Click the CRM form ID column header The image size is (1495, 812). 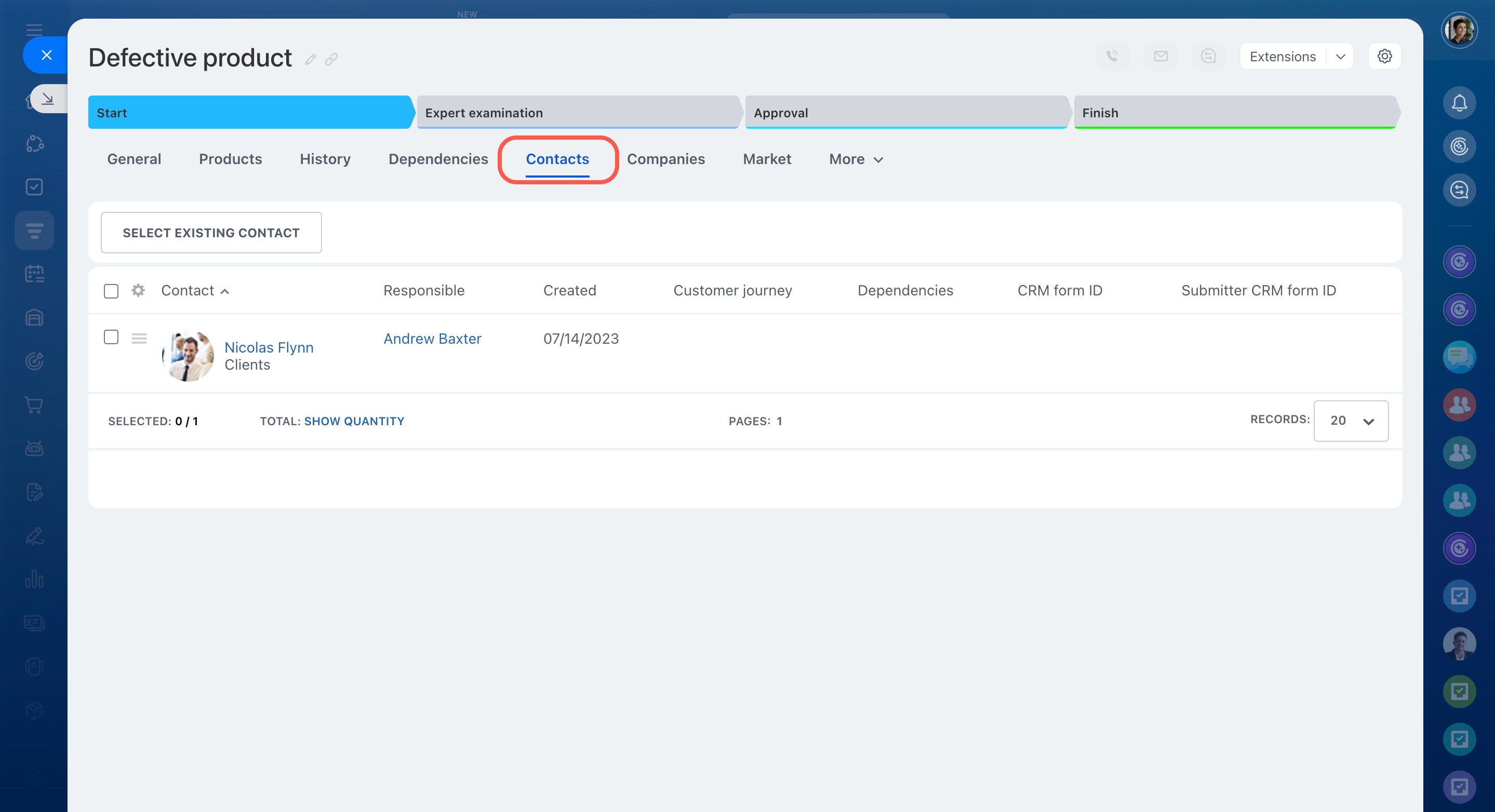pyautogui.click(x=1060, y=291)
